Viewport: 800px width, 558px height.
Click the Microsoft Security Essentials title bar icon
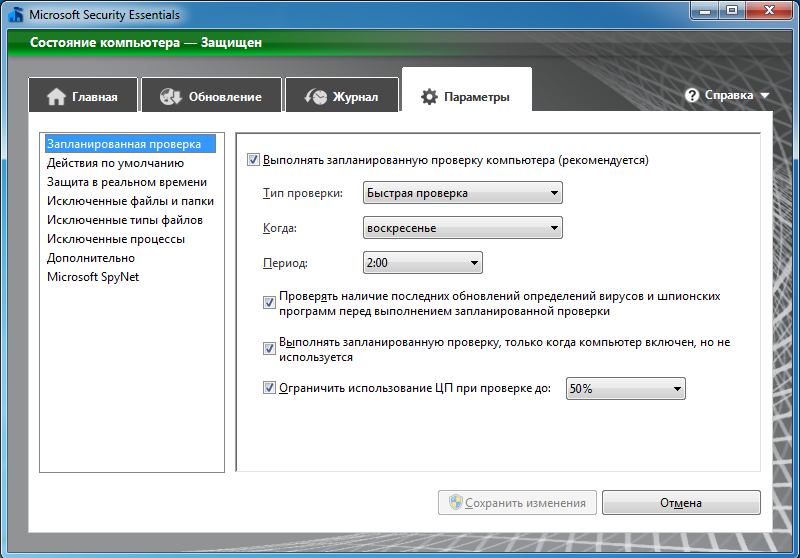point(16,14)
